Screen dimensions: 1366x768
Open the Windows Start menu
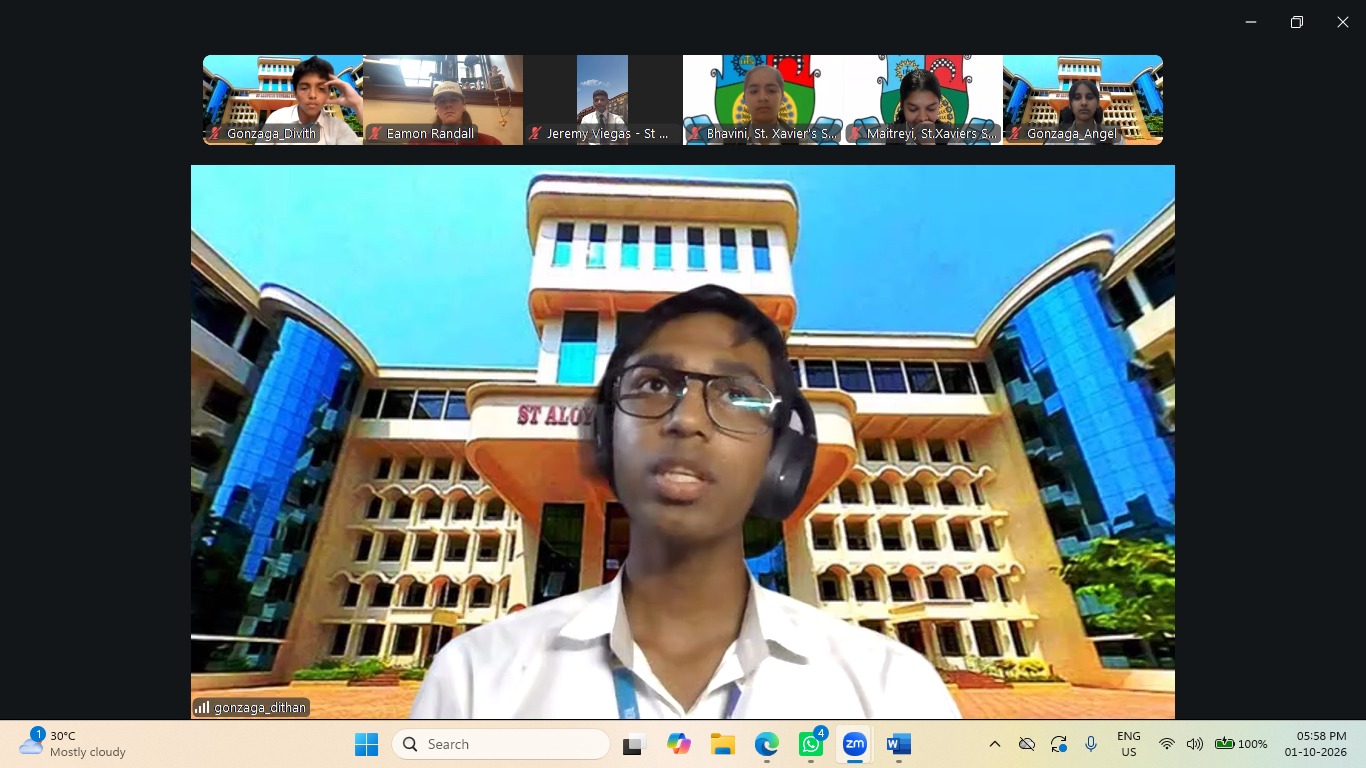(x=367, y=744)
